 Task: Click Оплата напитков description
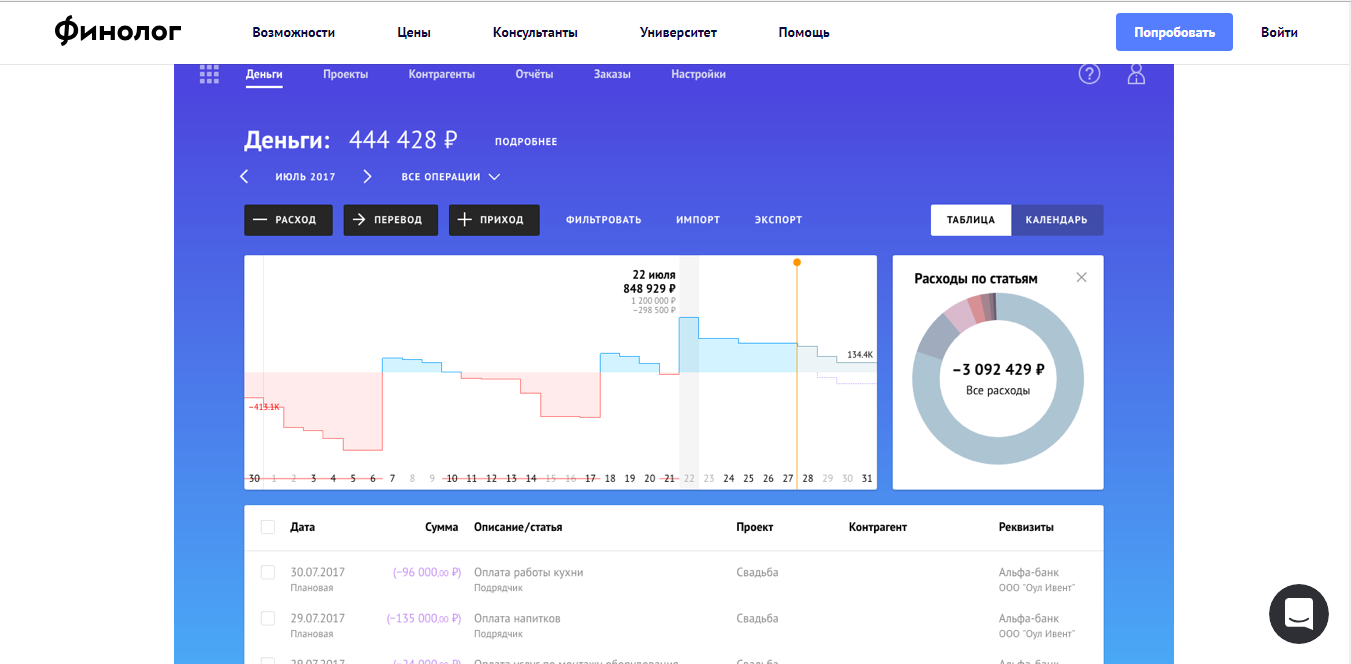(x=517, y=618)
